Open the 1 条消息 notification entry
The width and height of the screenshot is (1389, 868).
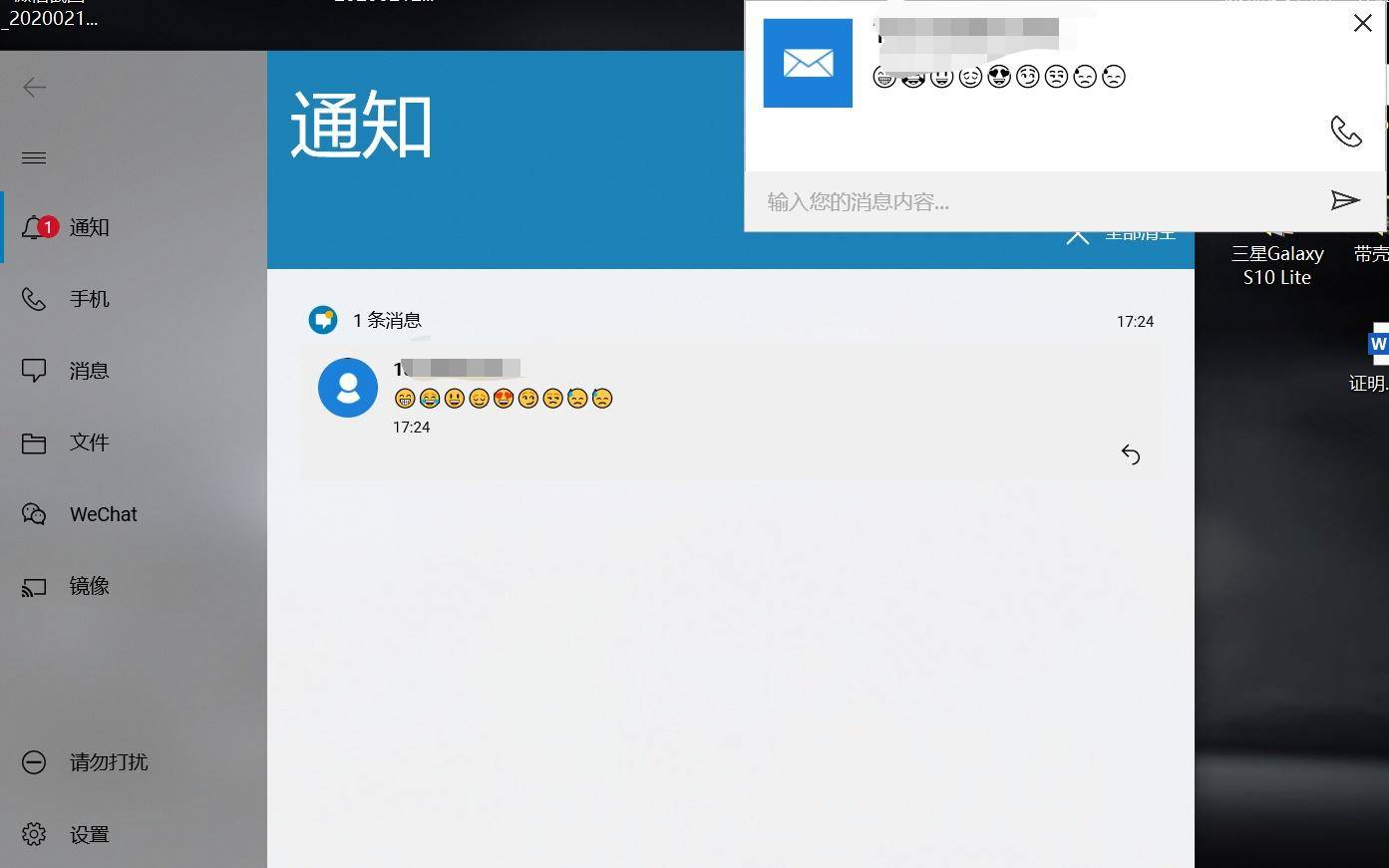[387, 320]
